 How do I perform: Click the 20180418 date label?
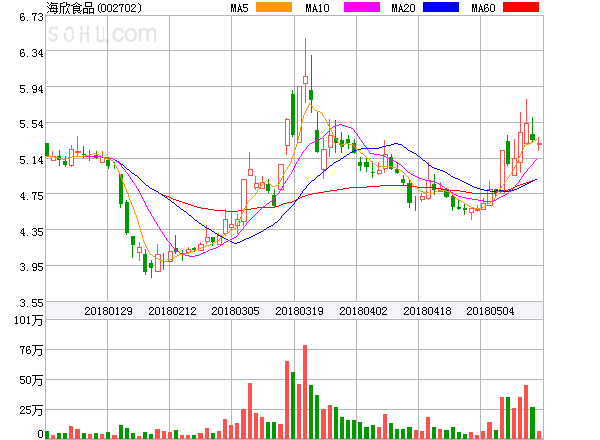427,311
